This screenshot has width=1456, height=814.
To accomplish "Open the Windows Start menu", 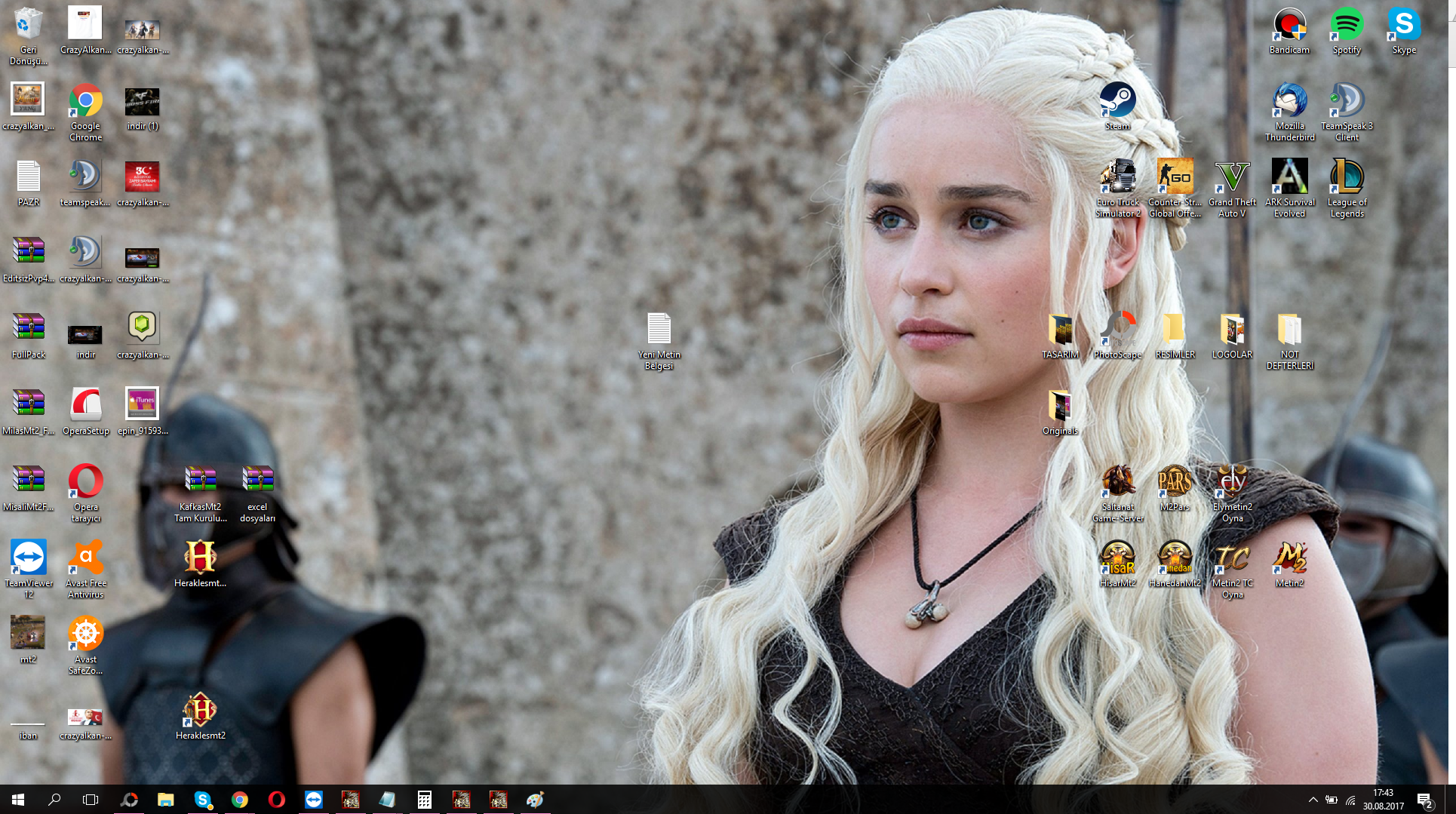I will 18,800.
